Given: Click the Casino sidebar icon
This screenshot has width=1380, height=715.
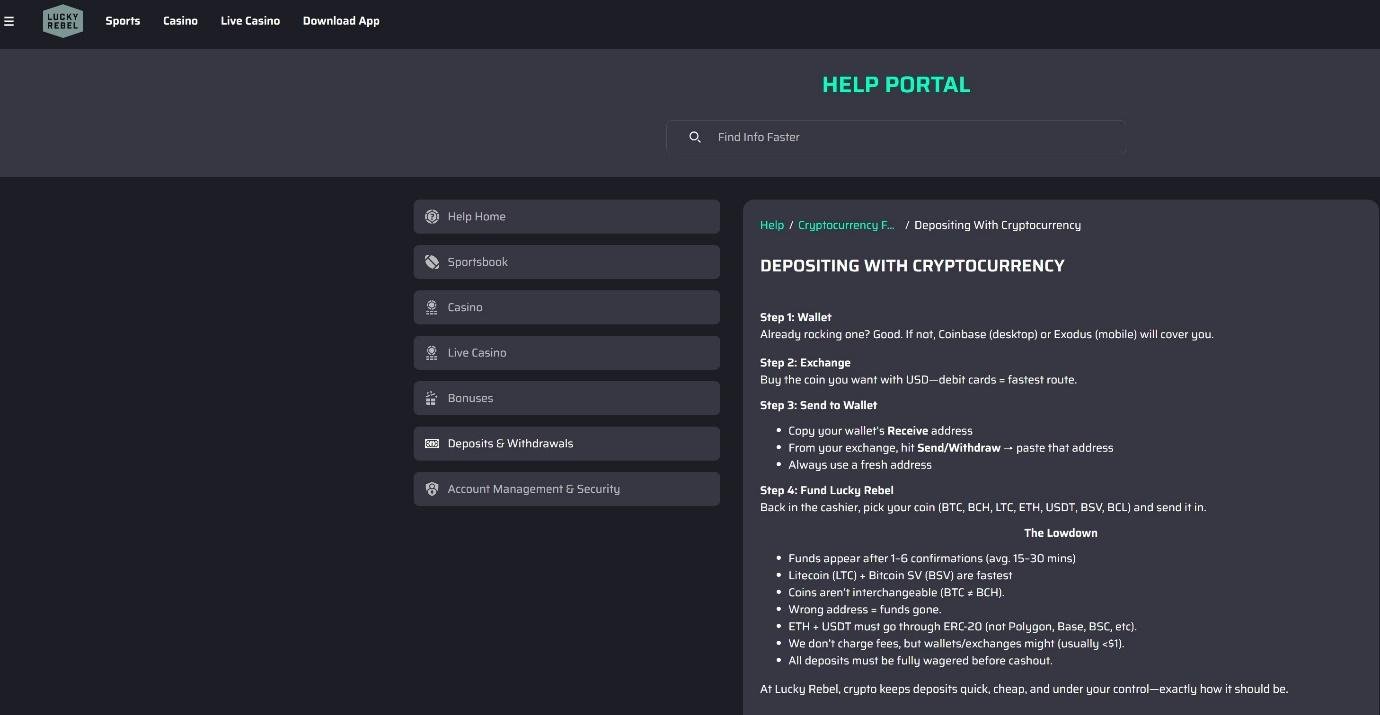Looking at the screenshot, I should pos(432,308).
